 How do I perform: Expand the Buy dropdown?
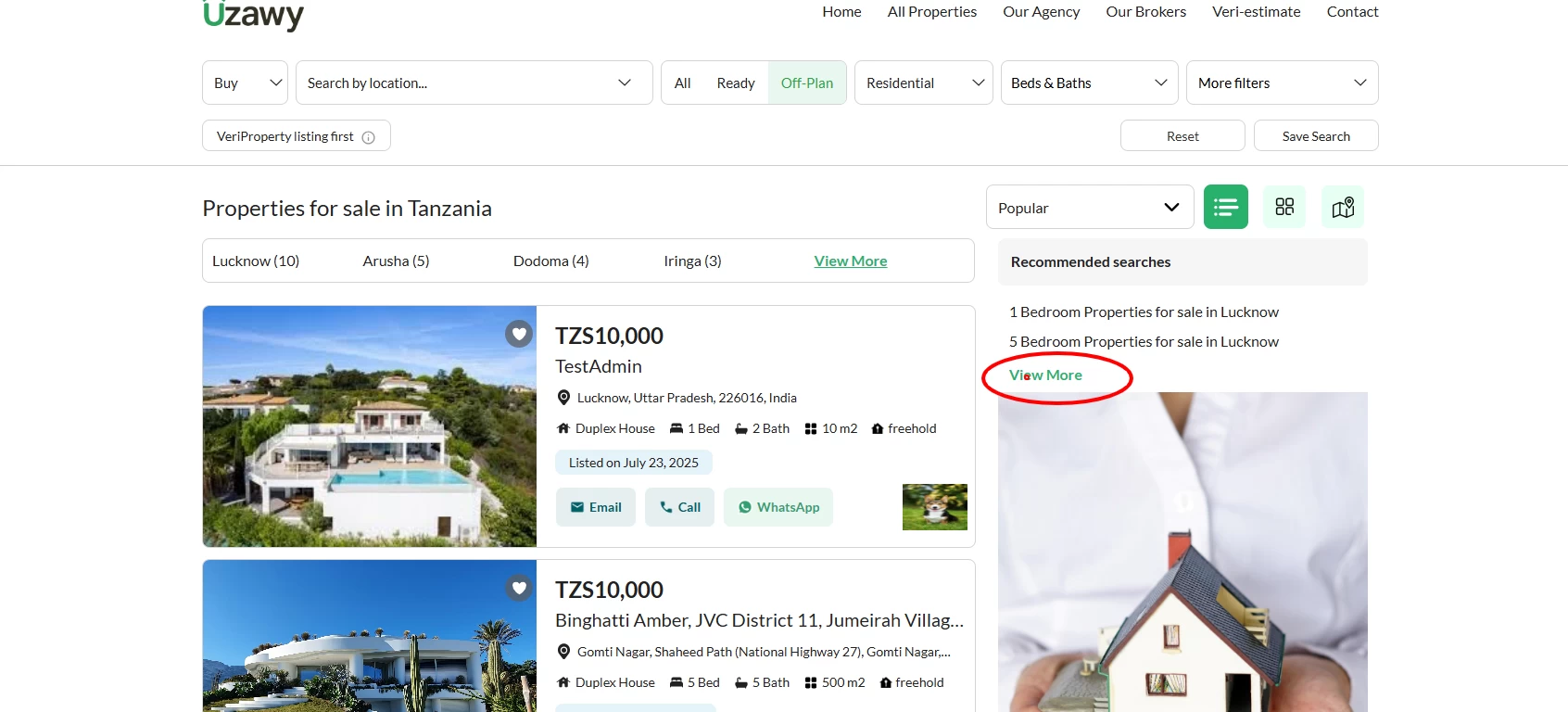coord(246,83)
